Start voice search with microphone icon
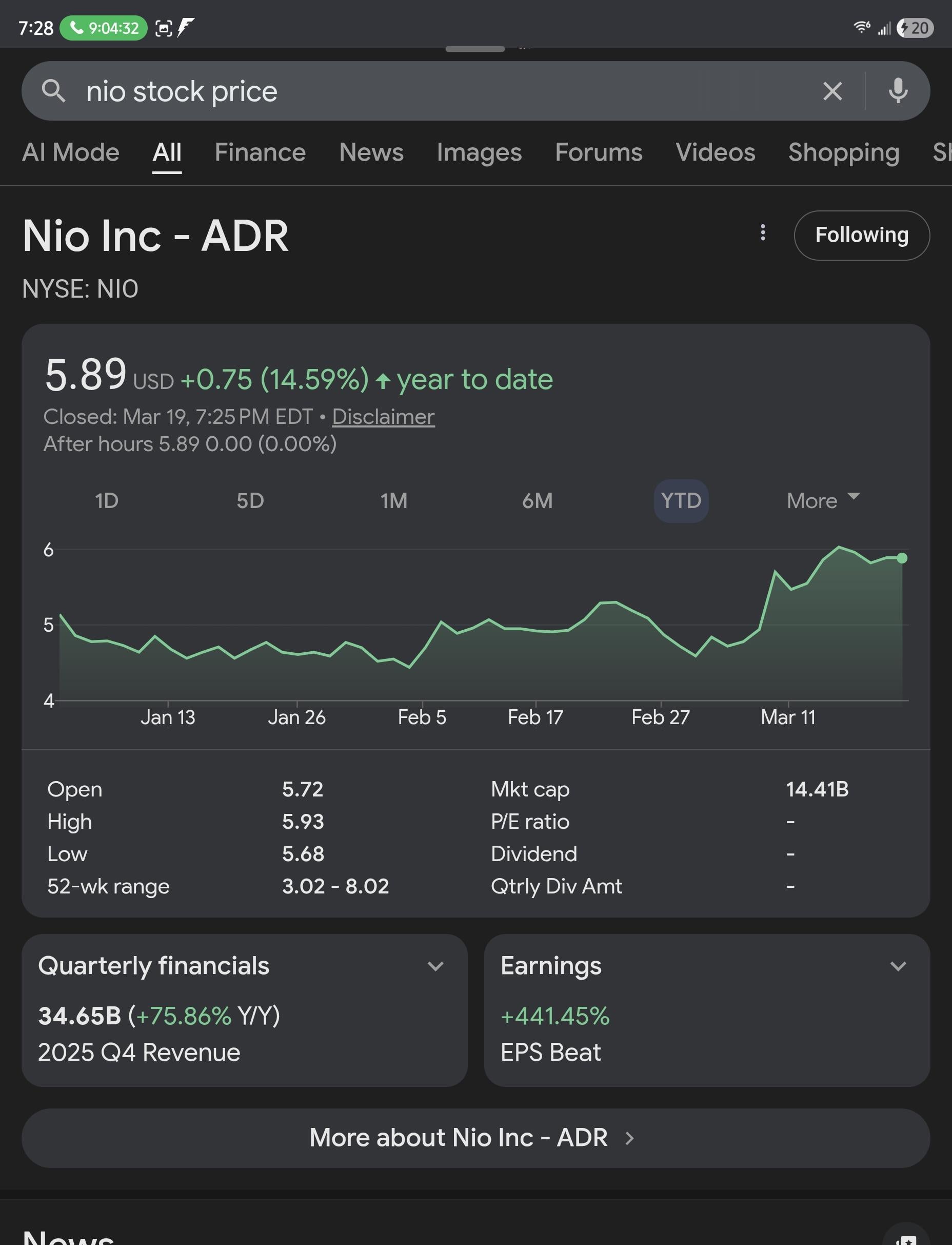The image size is (952, 1245). click(x=898, y=91)
